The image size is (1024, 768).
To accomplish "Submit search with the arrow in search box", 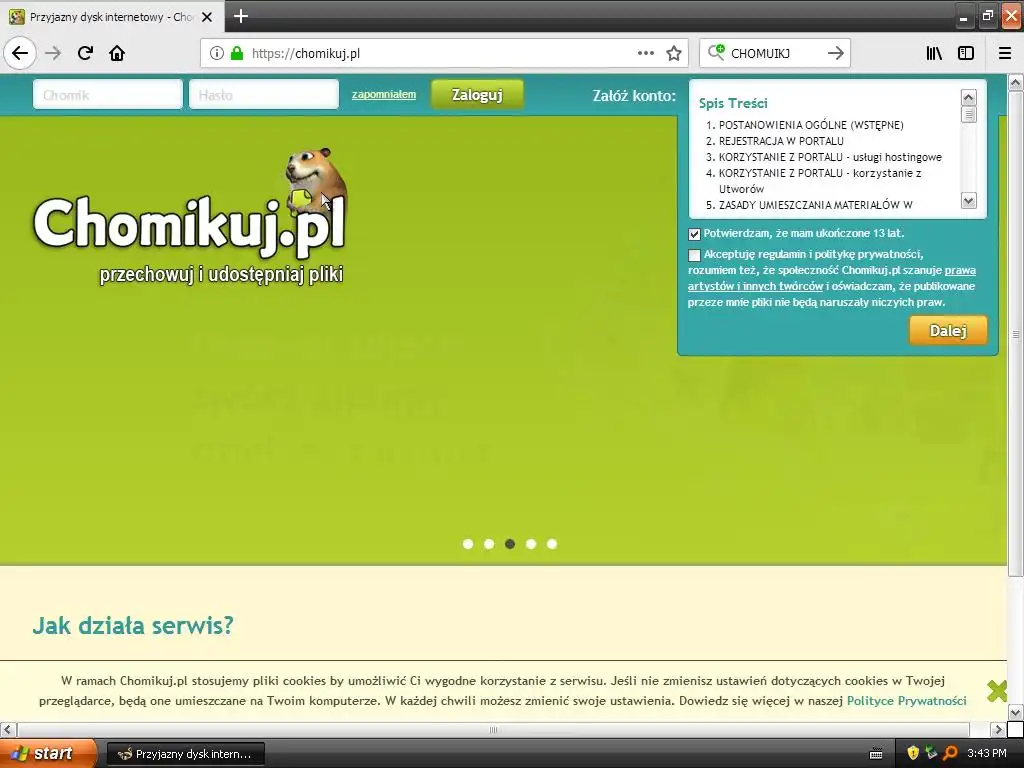I will (835, 54).
